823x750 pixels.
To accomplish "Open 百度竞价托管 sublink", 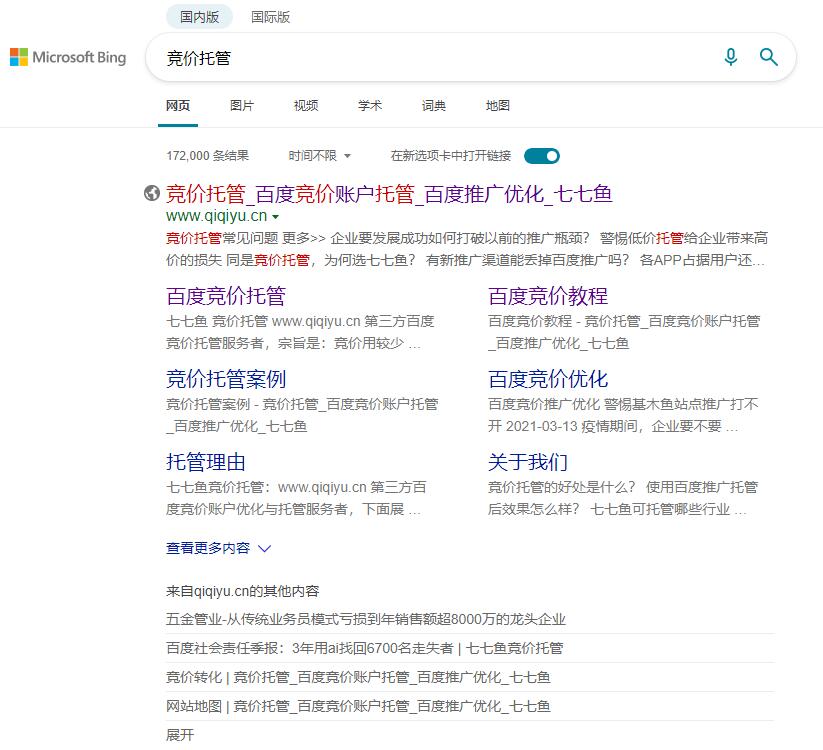I will pyautogui.click(x=226, y=296).
